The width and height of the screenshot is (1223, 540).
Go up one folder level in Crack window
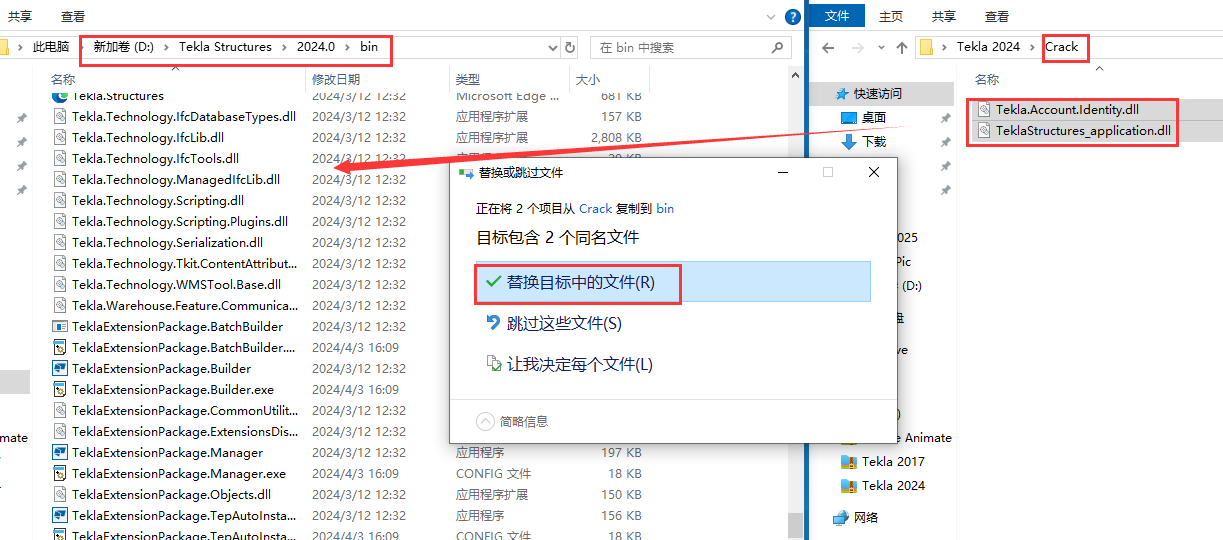902,47
